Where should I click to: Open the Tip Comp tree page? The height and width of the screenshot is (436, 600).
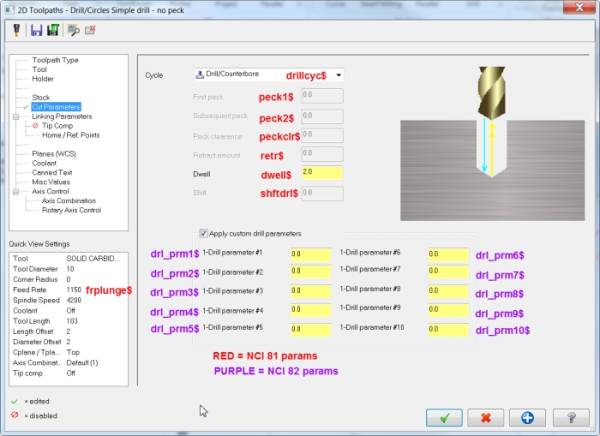58,126
